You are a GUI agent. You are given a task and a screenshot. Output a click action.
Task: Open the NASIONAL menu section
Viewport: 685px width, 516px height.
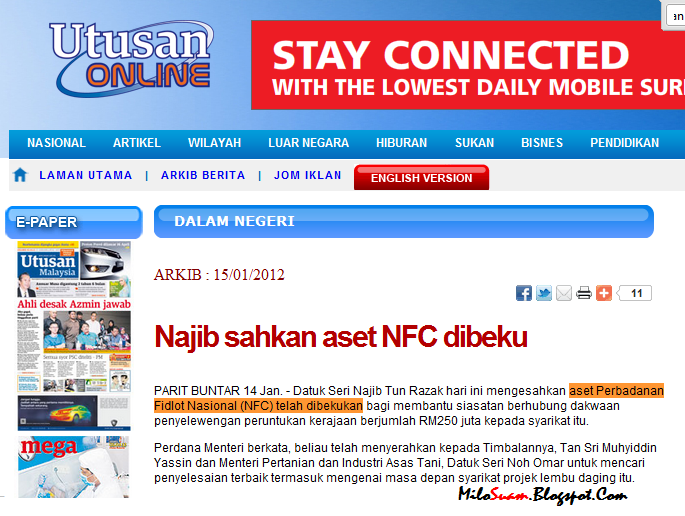tap(56, 143)
